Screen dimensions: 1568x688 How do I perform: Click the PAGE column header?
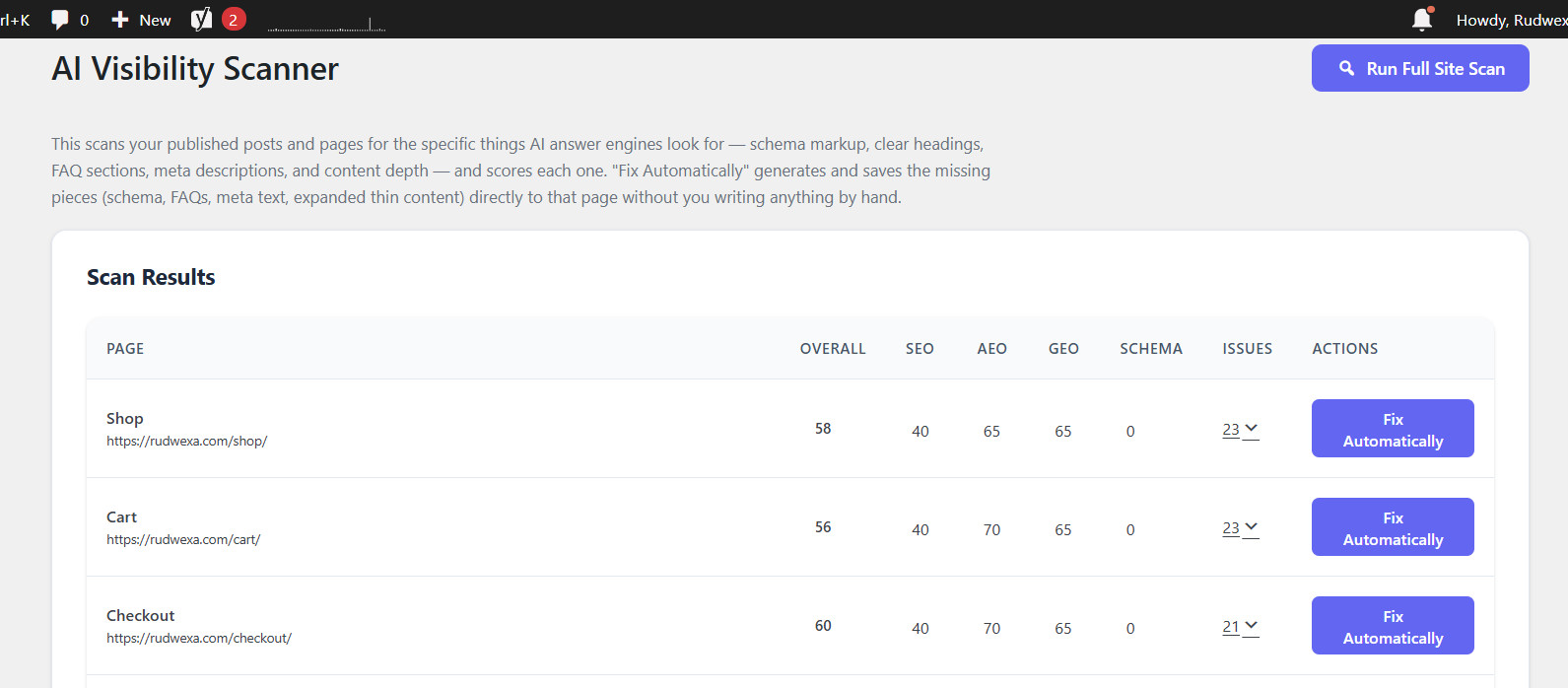pyautogui.click(x=125, y=349)
